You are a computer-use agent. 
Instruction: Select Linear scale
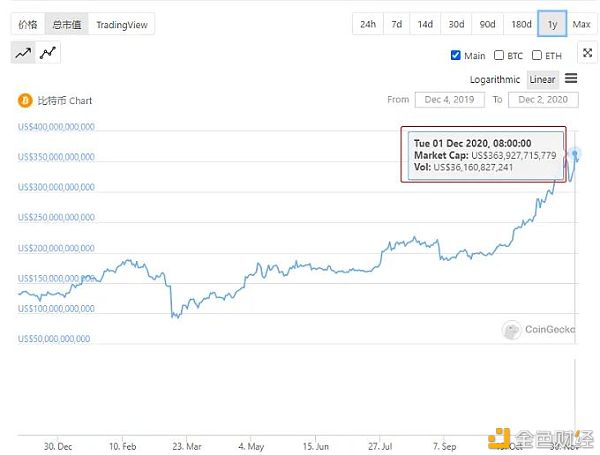point(542,79)
